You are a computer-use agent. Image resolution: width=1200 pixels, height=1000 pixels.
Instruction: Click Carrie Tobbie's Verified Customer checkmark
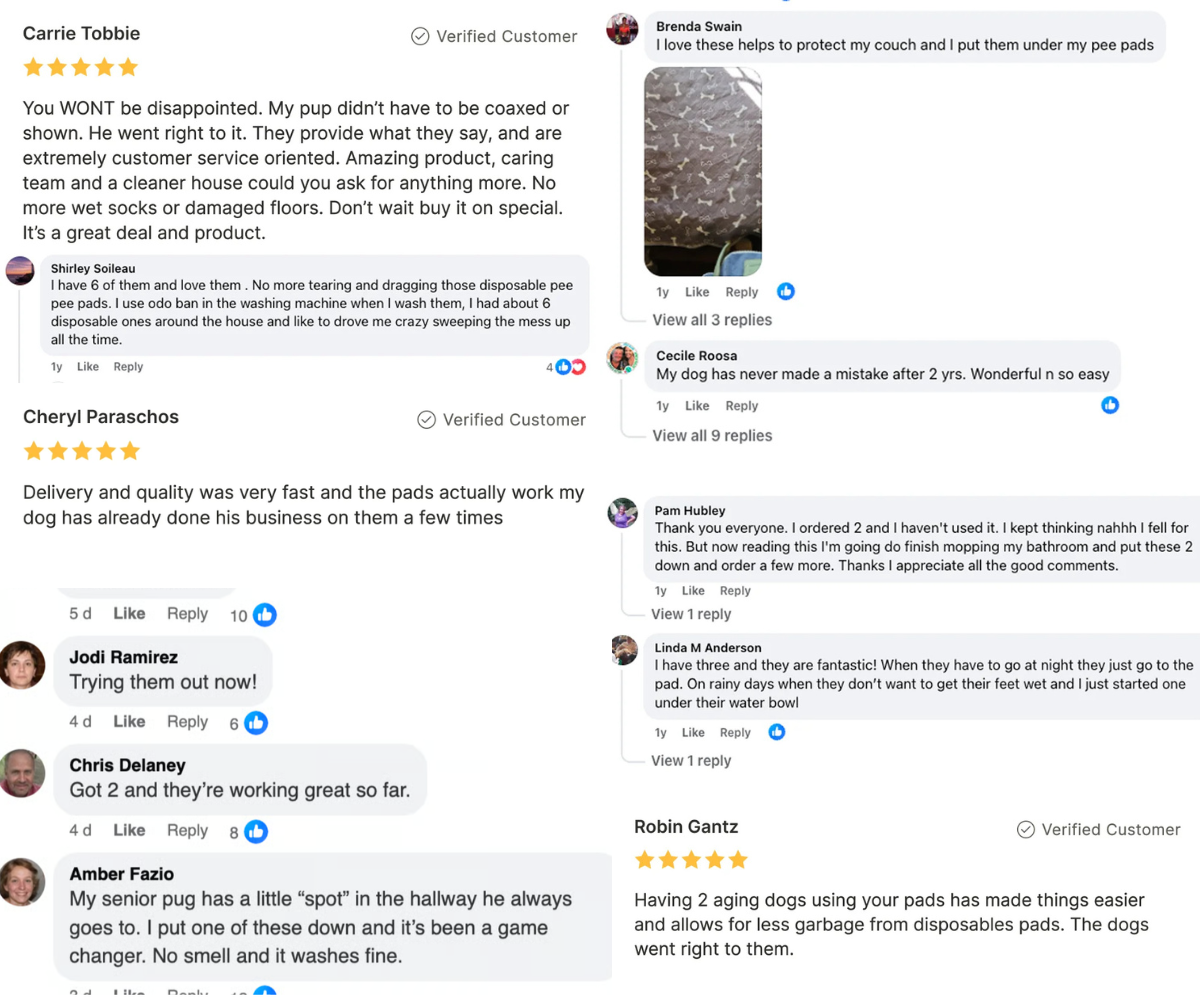pos(420,37)
